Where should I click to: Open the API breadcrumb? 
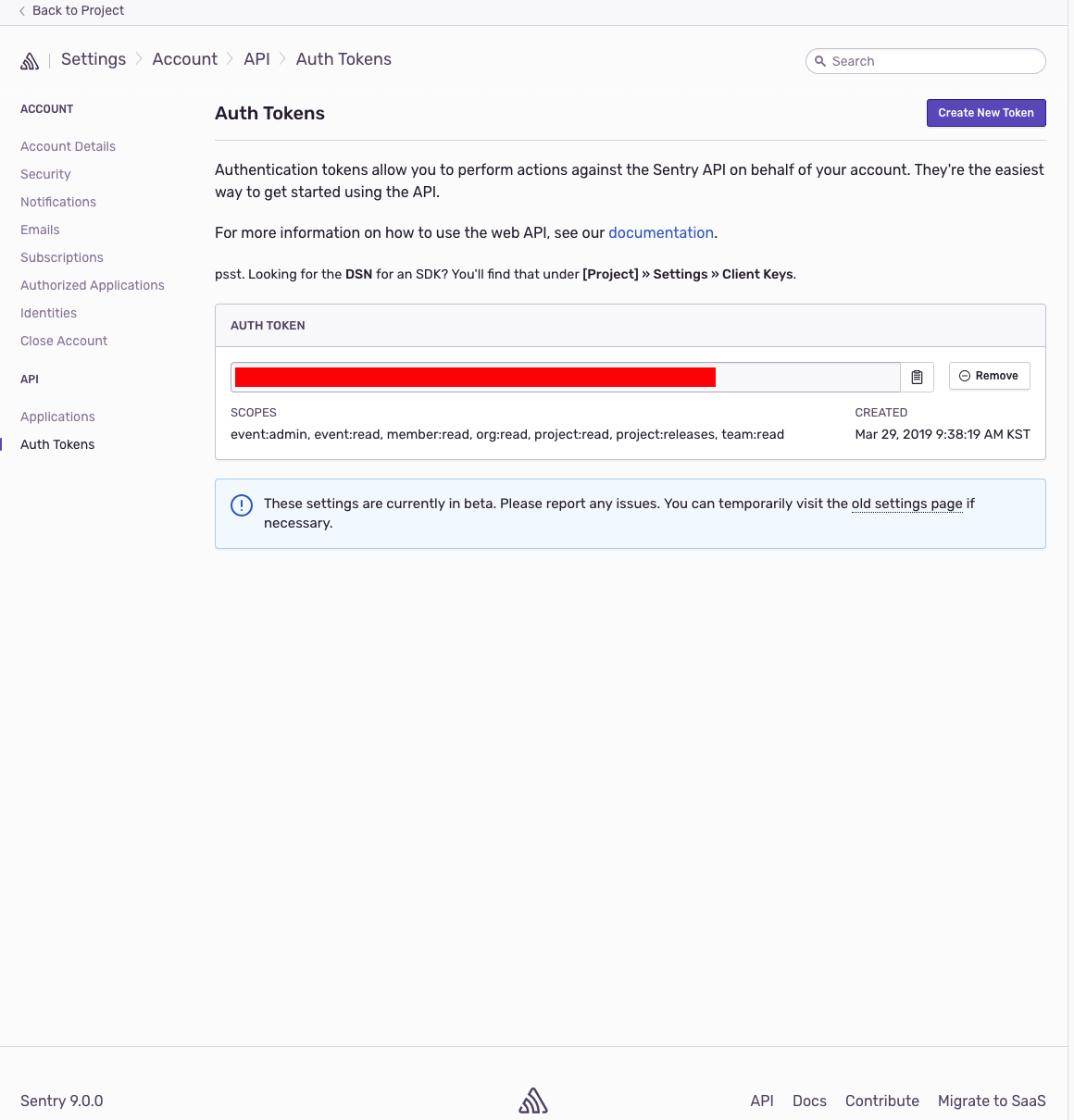tap(256, 59)
